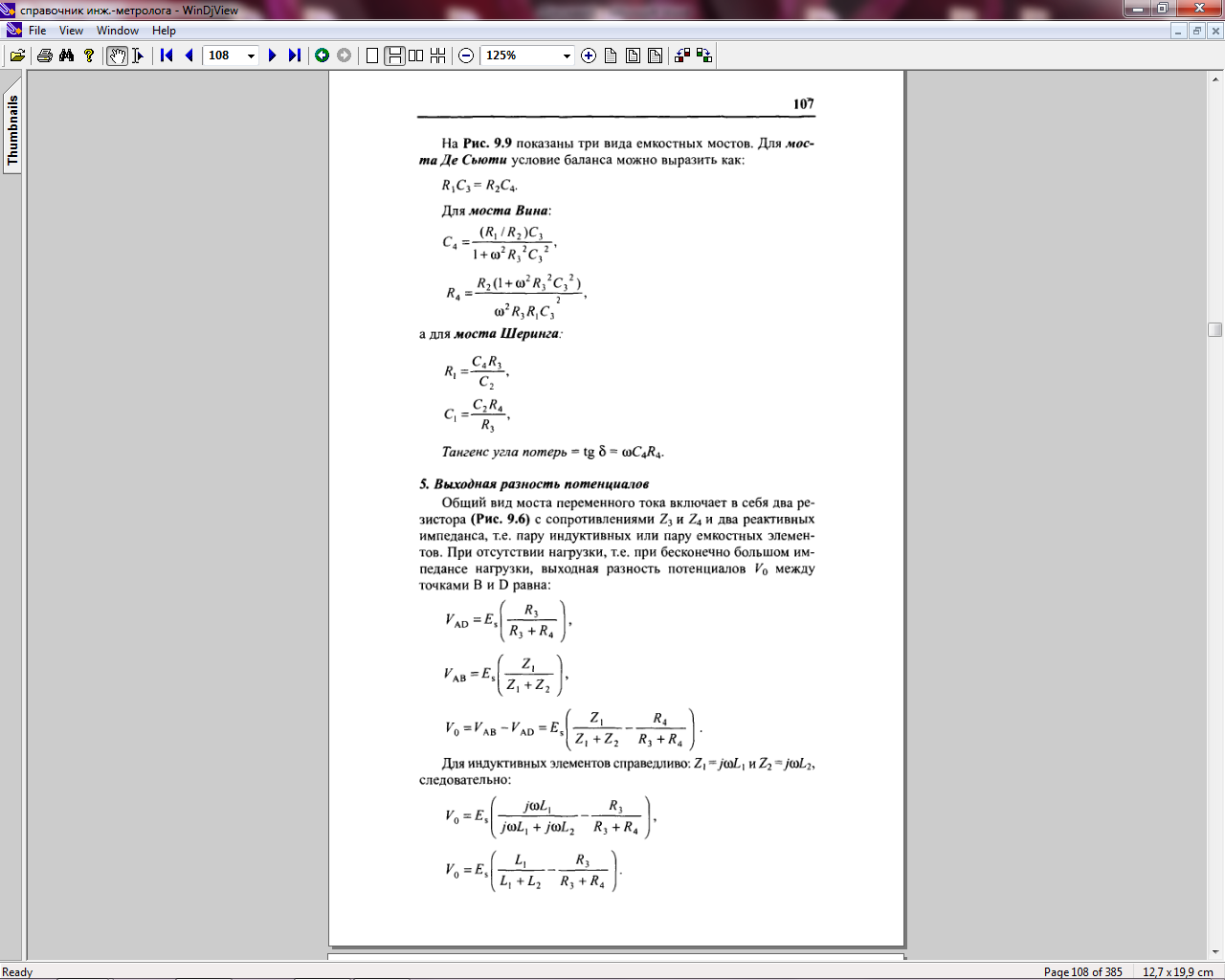1225x980 pixels.
Task: Click the V_AD formula line
Action: coord(508,621)
